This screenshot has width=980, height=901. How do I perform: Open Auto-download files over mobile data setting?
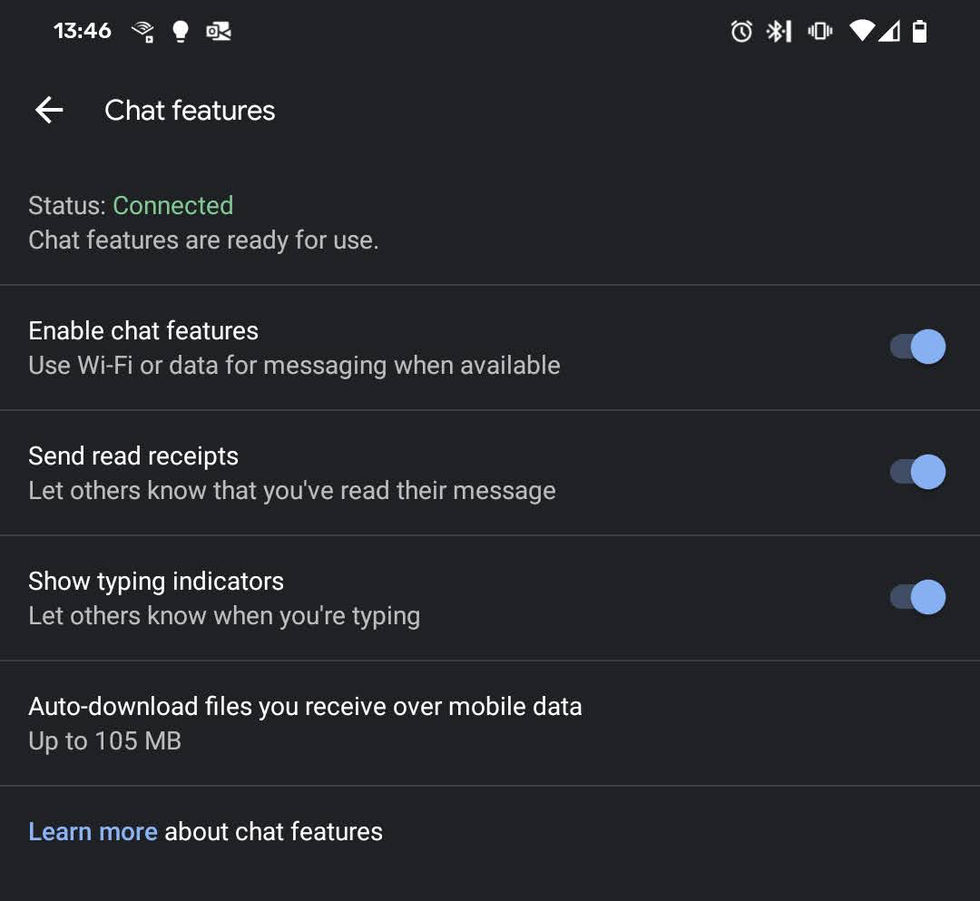[x=490, y=723]
